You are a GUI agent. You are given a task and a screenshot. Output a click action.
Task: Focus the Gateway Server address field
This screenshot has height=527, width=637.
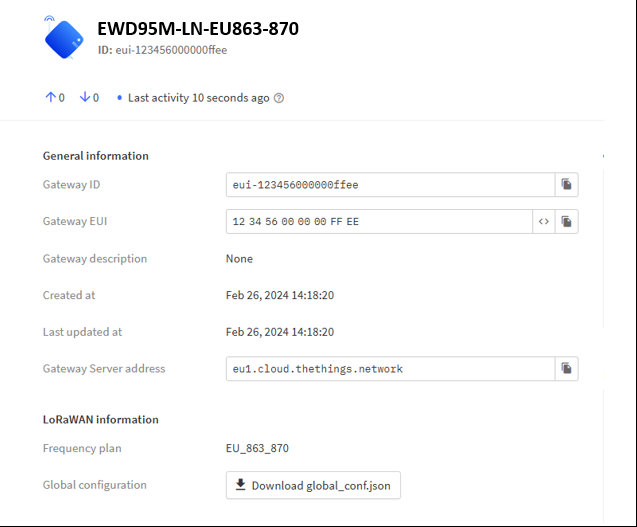(x=390, y=368)
